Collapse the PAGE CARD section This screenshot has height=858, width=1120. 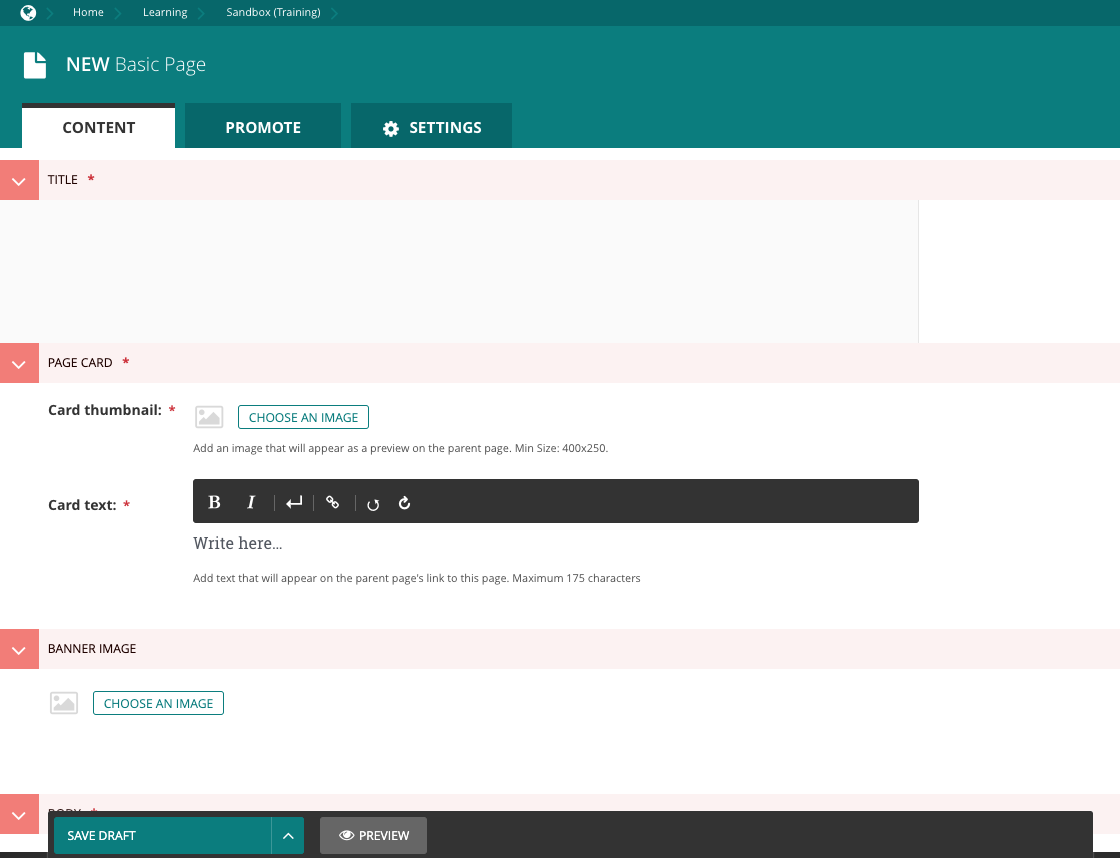[x=19, y=363]
